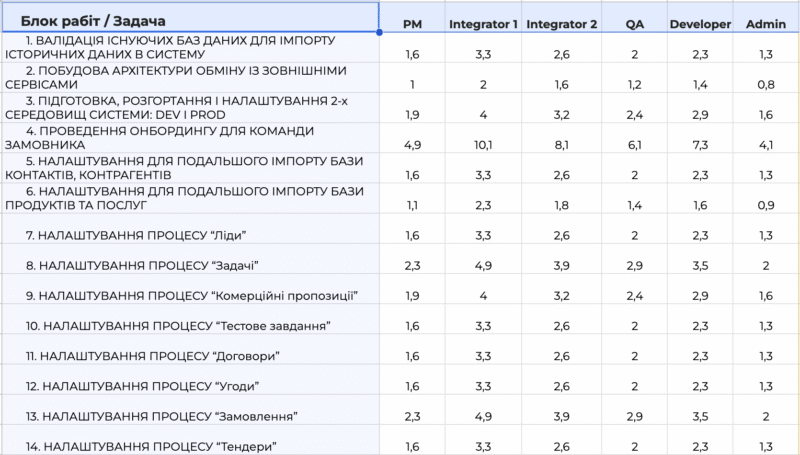Click Integrator 2 value 1,8 in task 6 row
Image resolution: width=800 pixels, height=455 pixels.
pyautogui.click(x=561, y=205)
